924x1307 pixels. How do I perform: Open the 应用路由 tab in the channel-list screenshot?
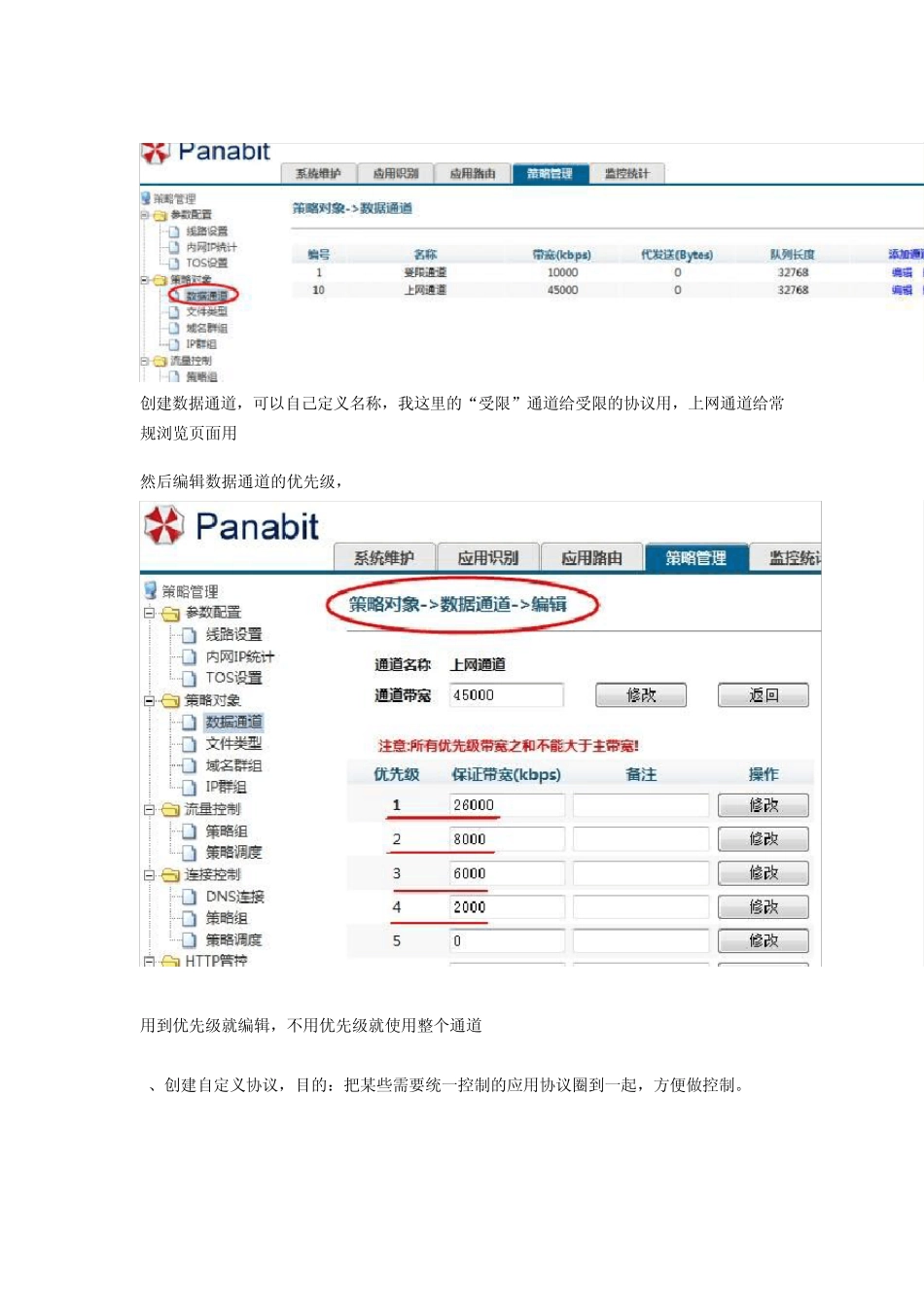tap(472, 174)
